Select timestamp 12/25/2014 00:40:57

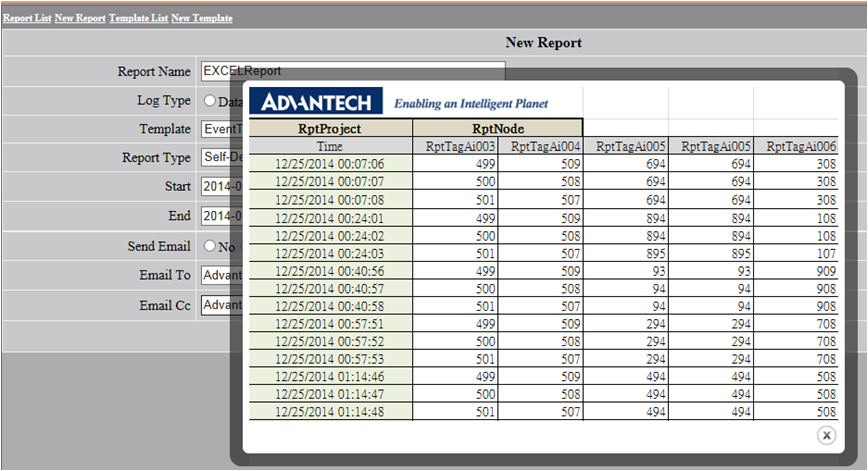click(x=330, y=289)
